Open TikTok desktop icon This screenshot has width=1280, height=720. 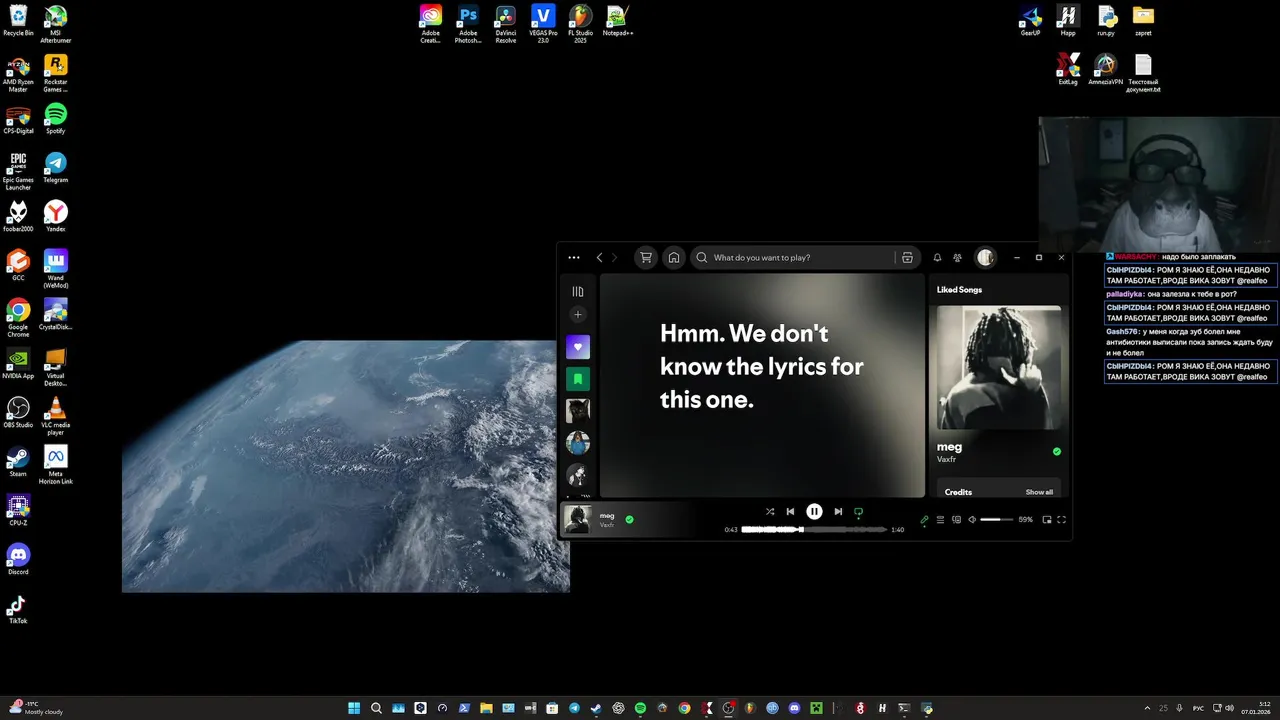[18, 608]
